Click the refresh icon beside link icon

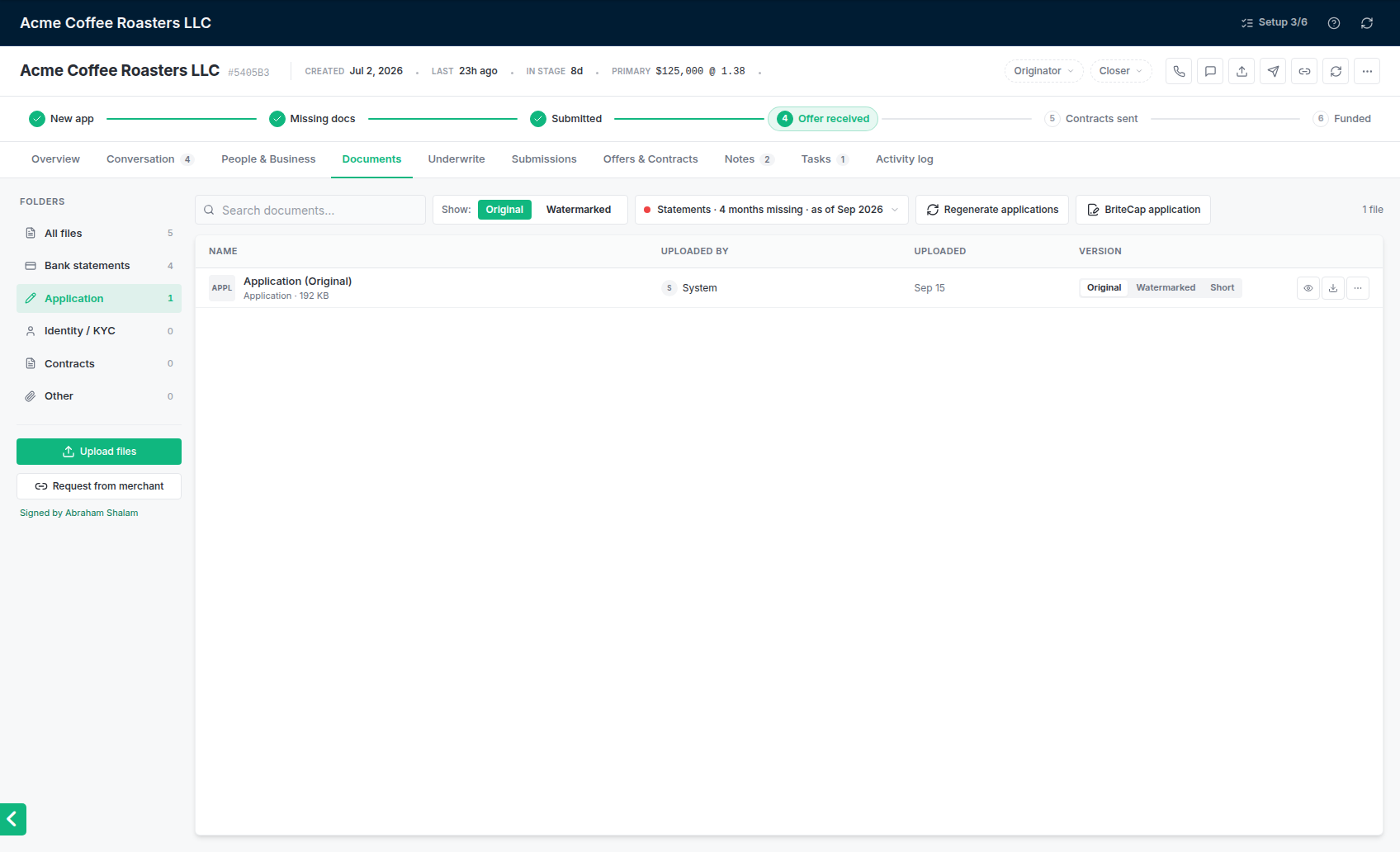[x=1336, y=71]
